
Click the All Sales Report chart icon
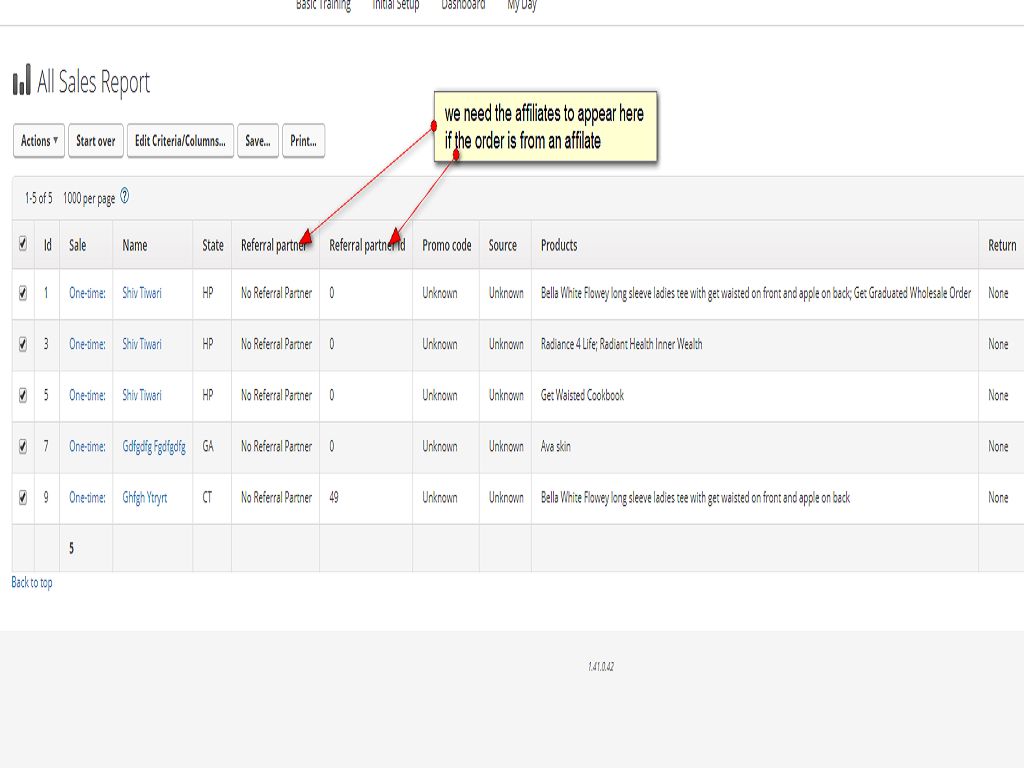pyautogui.click(x=21, y=82)
